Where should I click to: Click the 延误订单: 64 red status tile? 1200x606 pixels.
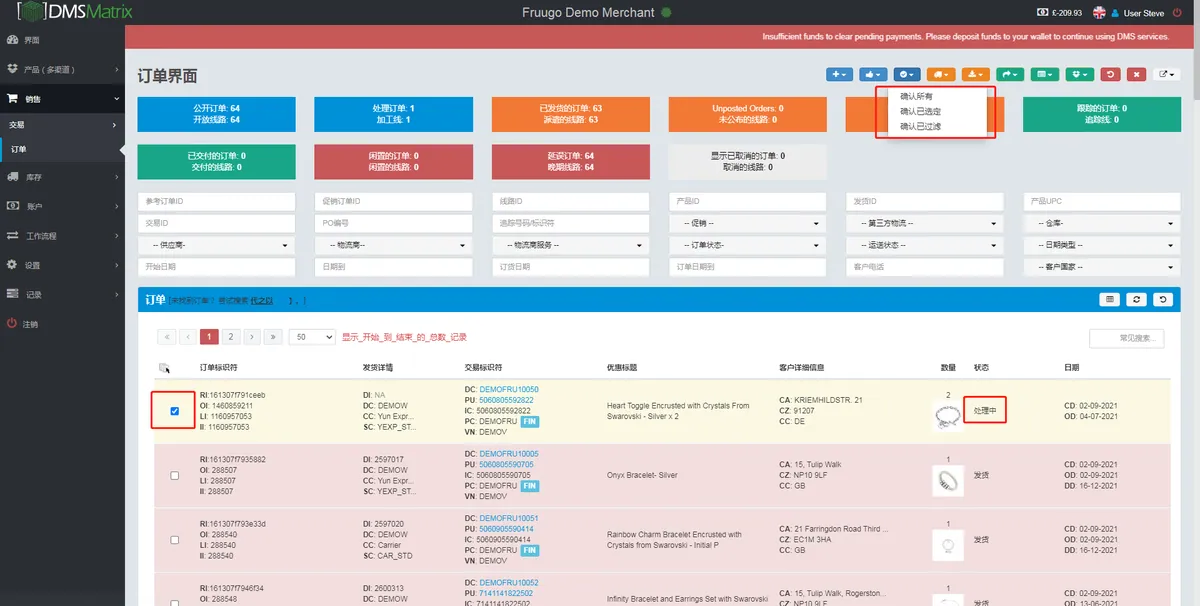570,162
